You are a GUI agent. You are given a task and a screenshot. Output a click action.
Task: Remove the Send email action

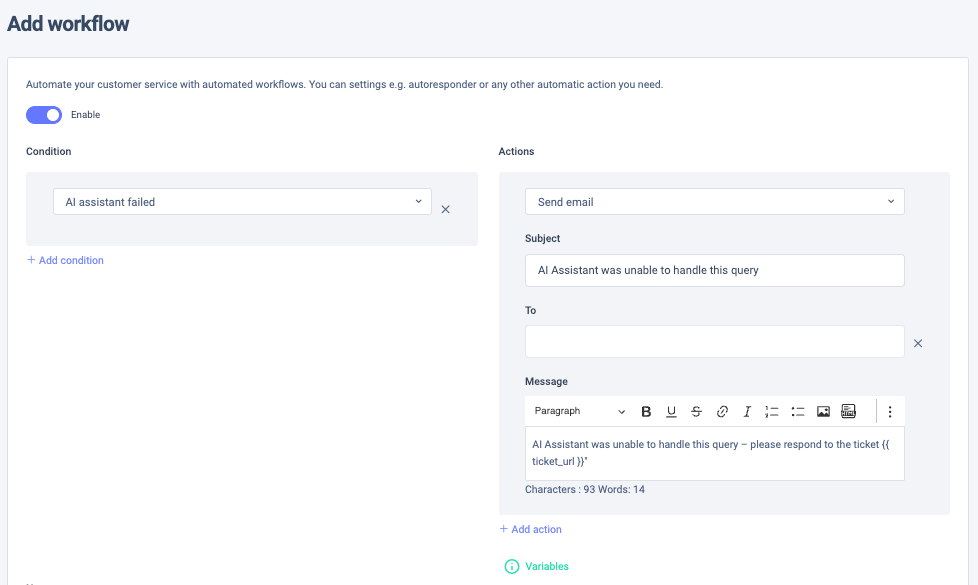(x=918, y=343)
